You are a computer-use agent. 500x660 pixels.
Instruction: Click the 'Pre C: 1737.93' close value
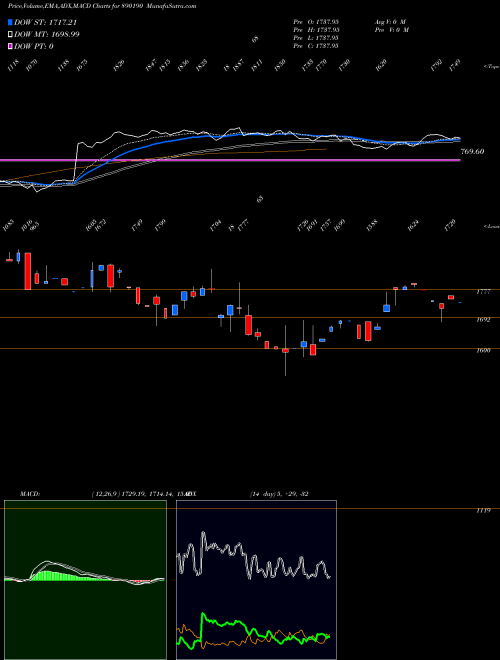click(x=316, y=46)
